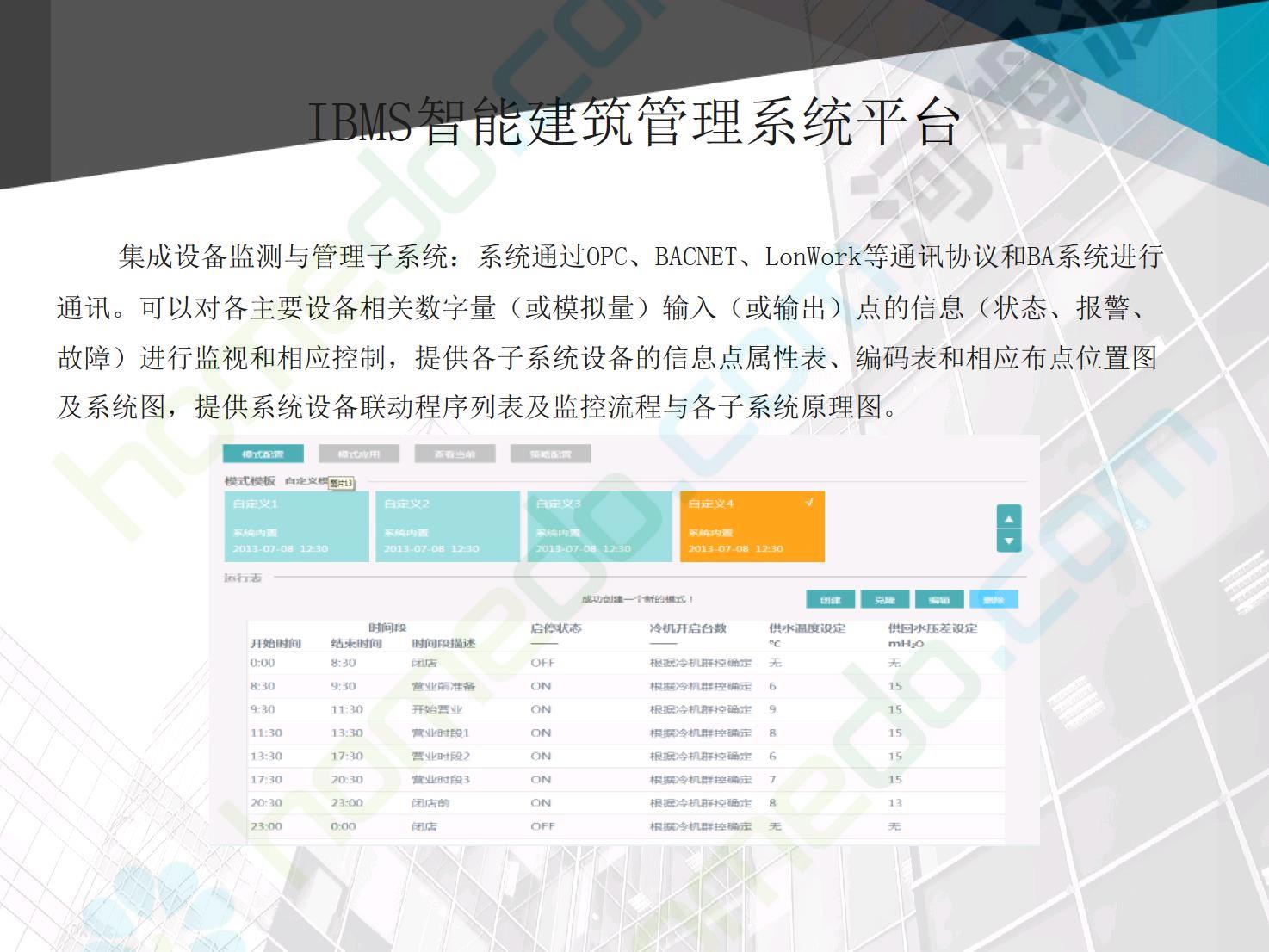The image size is (1269, 952).
Task: Click ON status in 营业前准备 row
Action: click(x=541, y=686)
